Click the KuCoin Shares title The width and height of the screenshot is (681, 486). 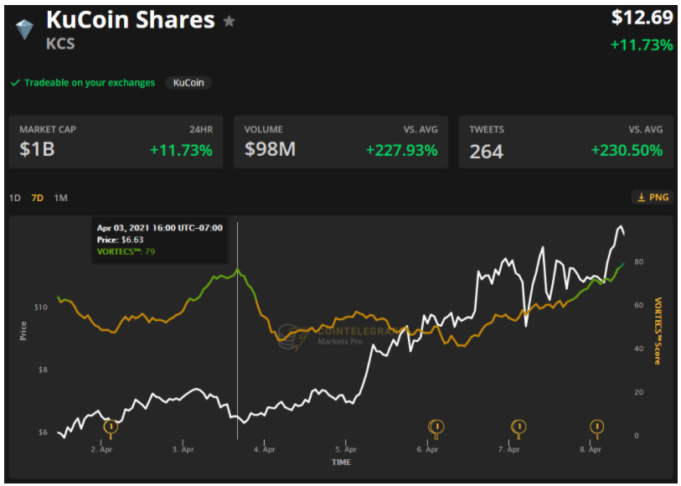tap(130, 20)
